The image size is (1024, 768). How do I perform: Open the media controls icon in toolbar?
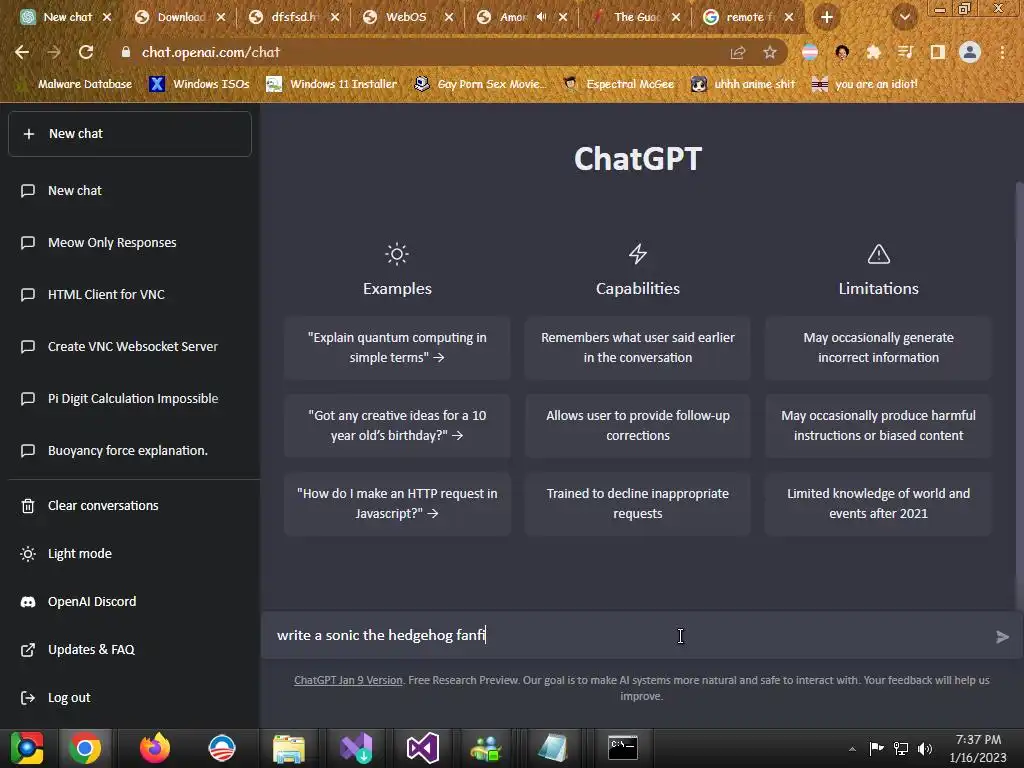tap(905, 52)
